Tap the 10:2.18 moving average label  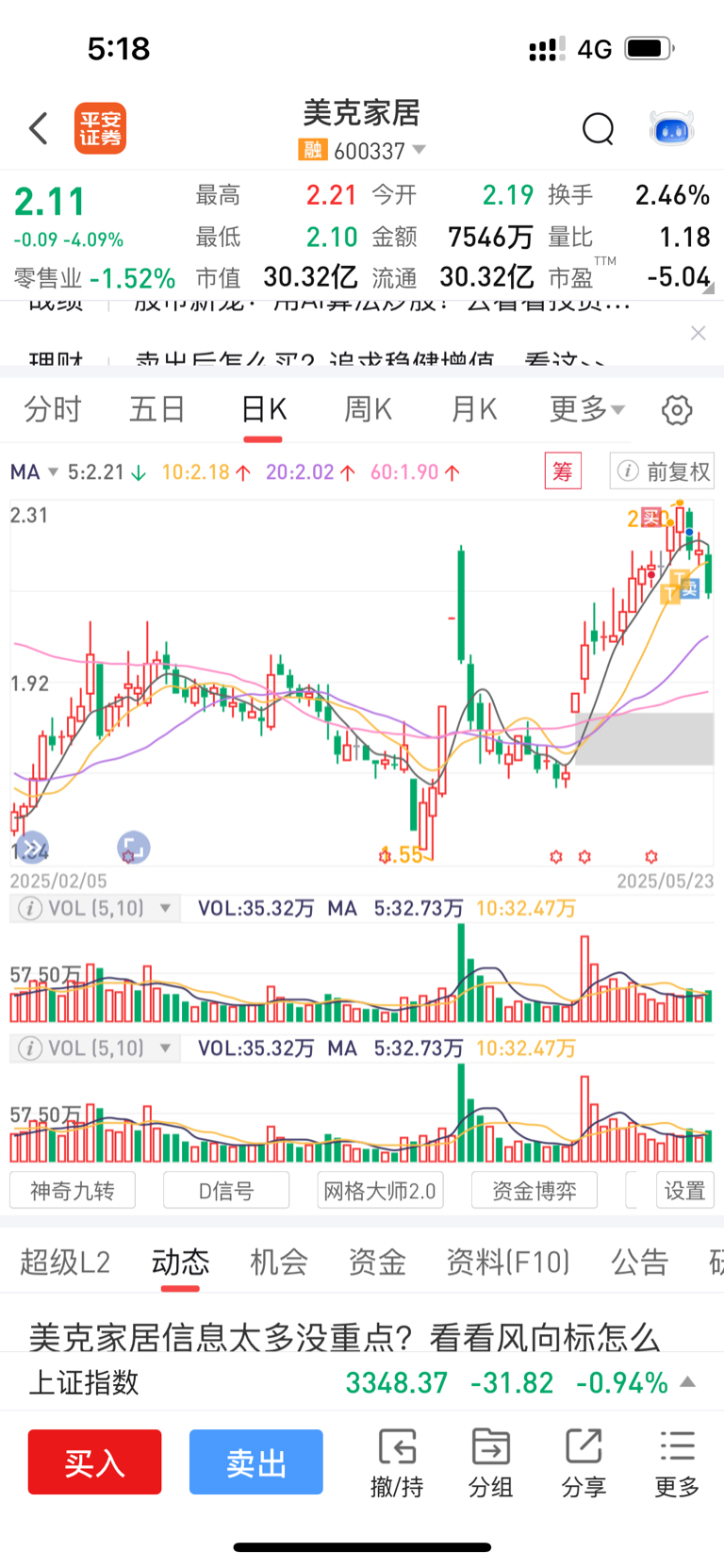(x=206, y=471)
